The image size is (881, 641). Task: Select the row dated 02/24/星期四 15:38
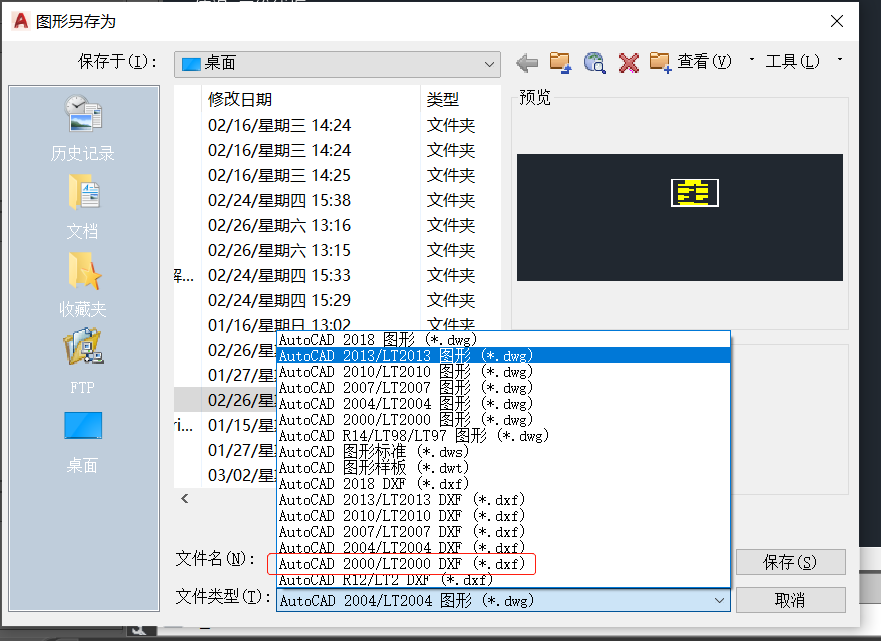337,201
